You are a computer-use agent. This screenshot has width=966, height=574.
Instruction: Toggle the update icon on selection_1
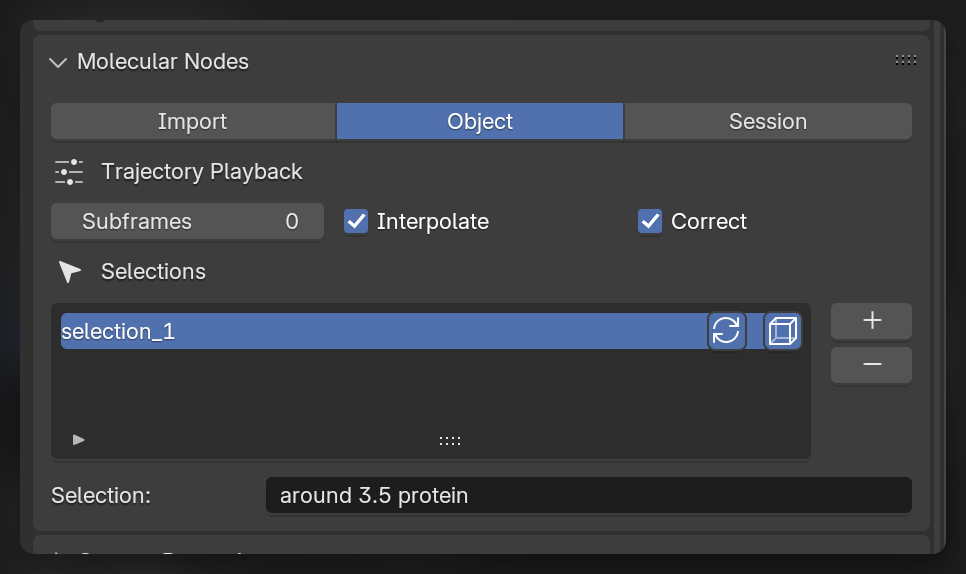coord(727,331)
